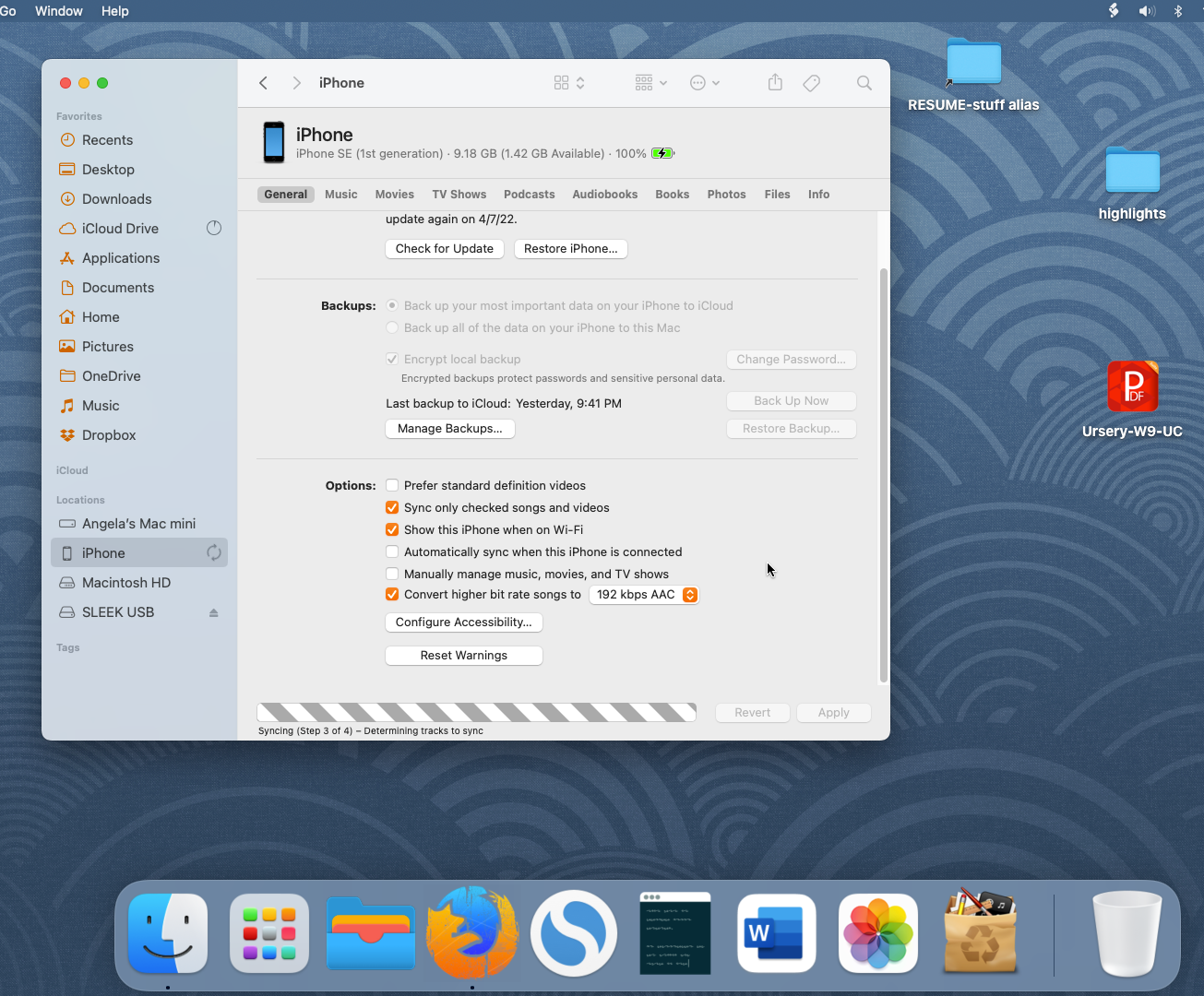Click the Bluetooth icon in menu bar
Image resolution: width=1204 pixels, height=996 pixels.
1178,11
